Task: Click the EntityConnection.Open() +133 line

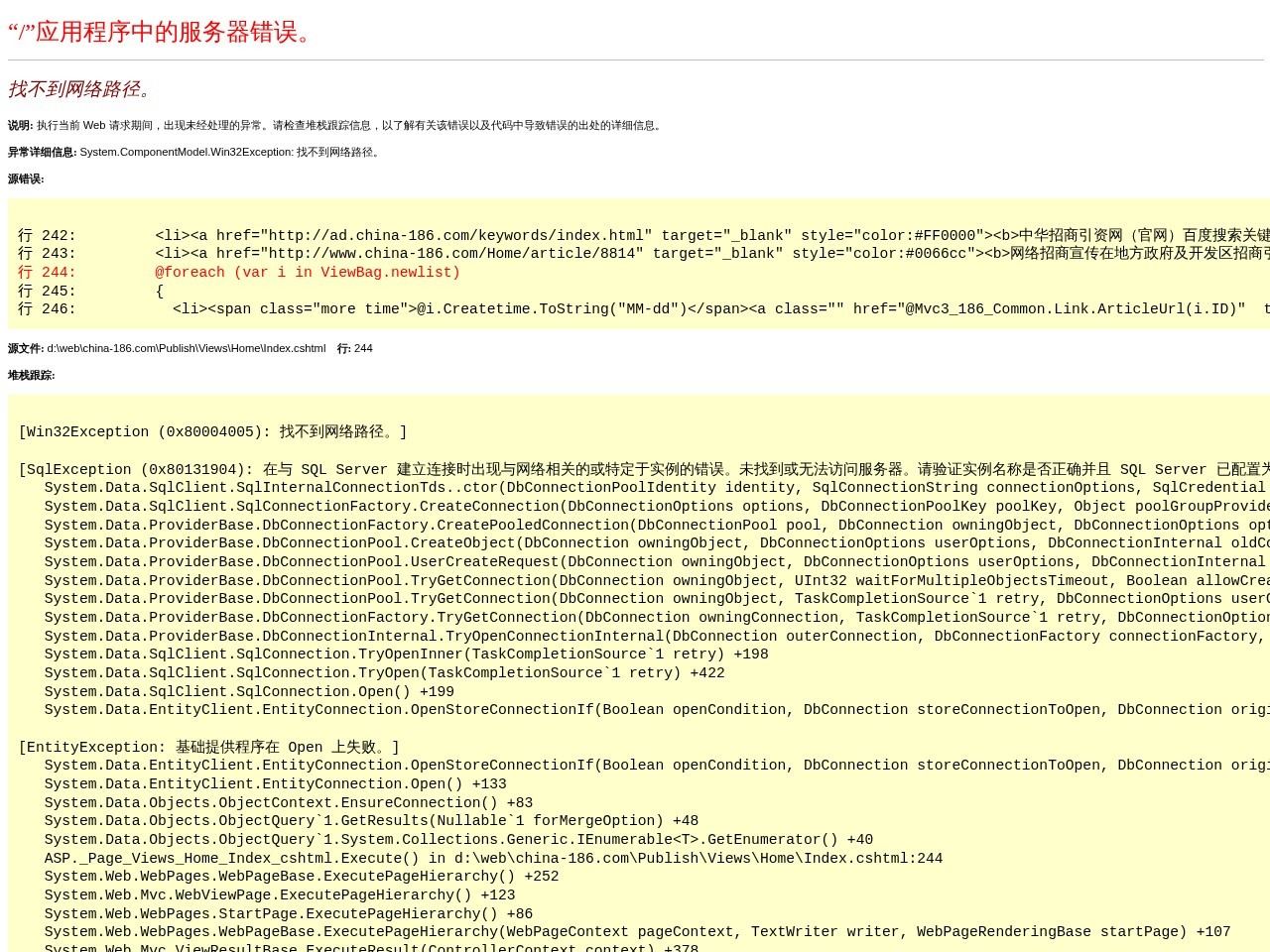Action: [x=275, y=784]
